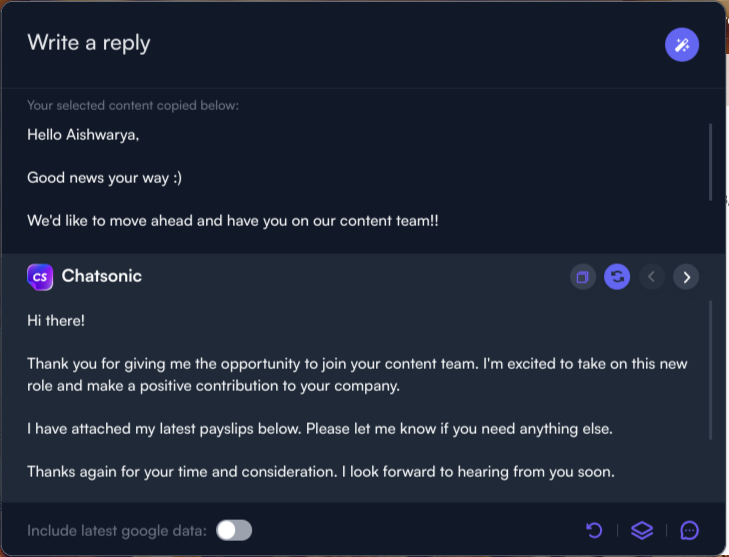
Task: Click the "Hi there!" reply line
Action: tap(57, 320)
